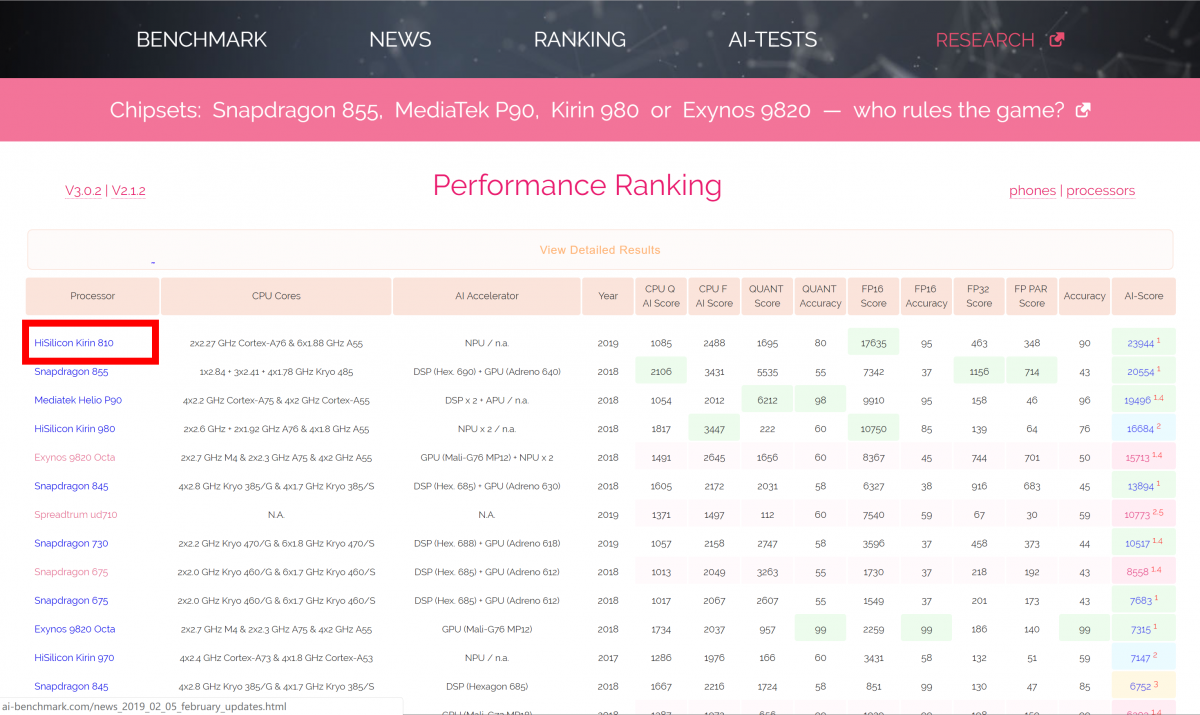Click the Year column header
The height and width of the screenshot is (715, 1200).
608,296
